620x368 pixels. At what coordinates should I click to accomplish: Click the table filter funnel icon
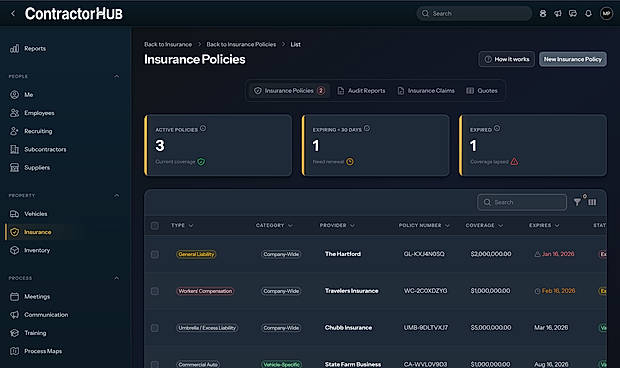(577, 202)
